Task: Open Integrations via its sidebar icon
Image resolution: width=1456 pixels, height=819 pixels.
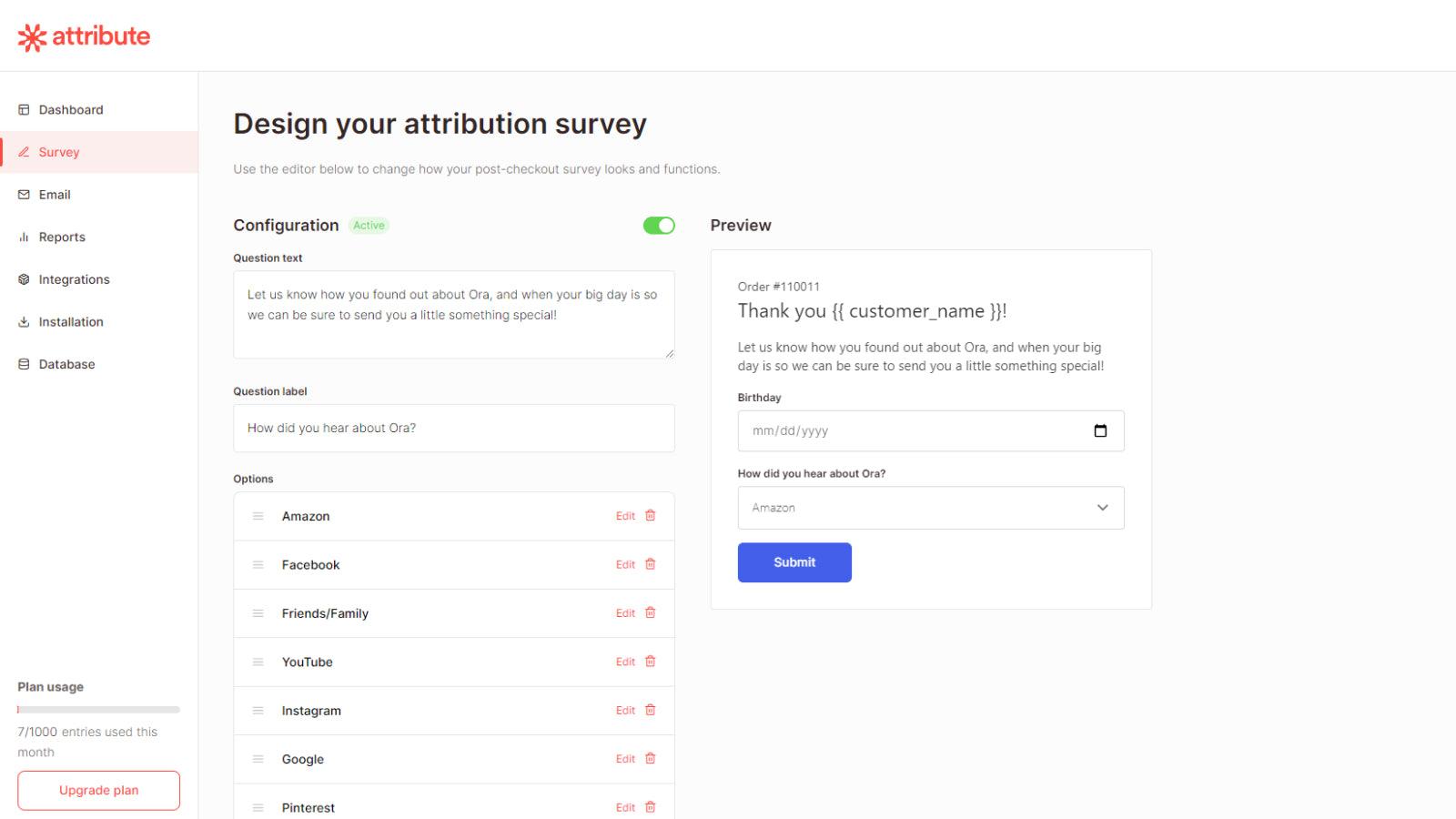Action: point(24,279)
